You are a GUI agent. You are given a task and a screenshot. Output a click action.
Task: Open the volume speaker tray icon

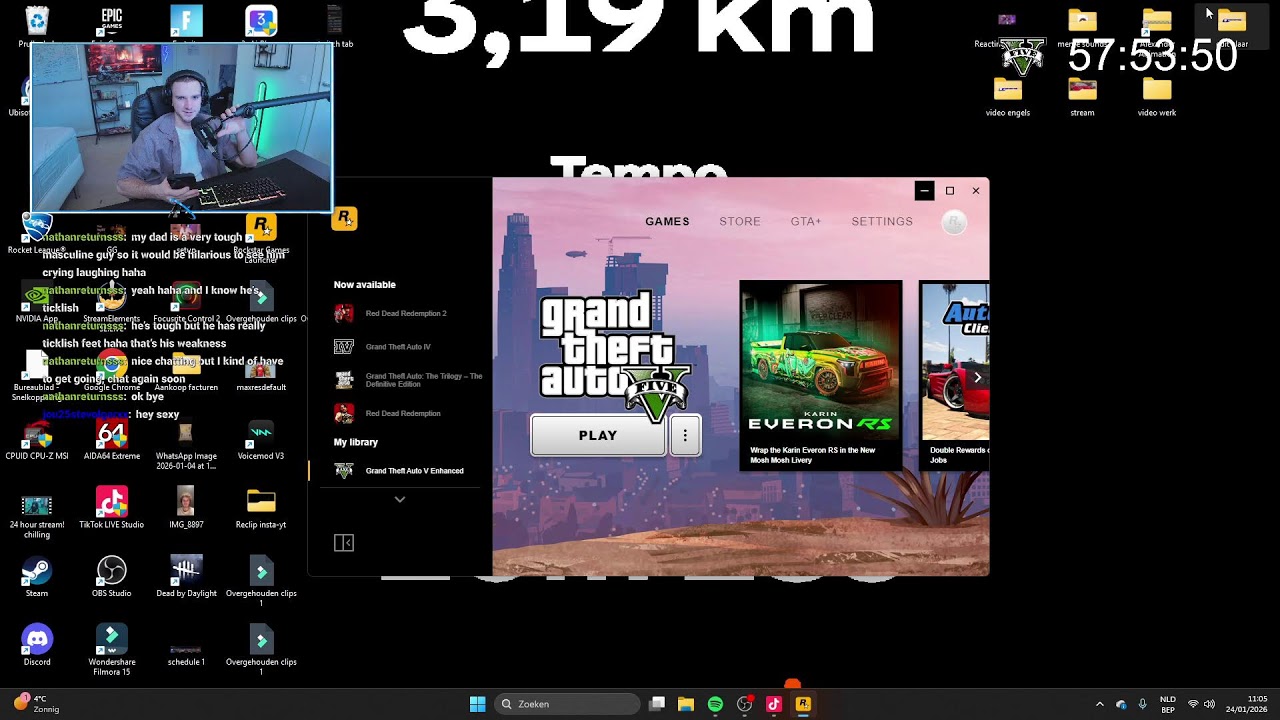[x=1210, y=704]
